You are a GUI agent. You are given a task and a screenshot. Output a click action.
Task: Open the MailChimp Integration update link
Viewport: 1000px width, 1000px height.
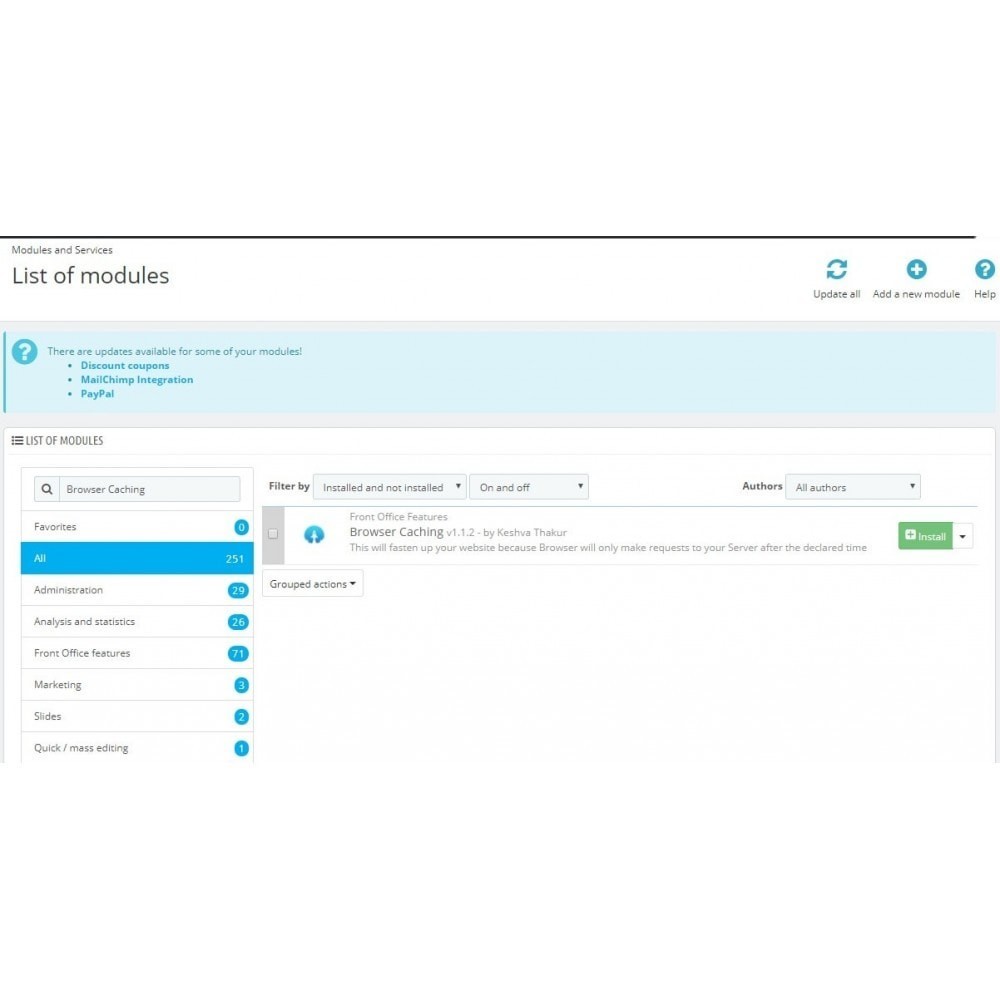(136, 379)
